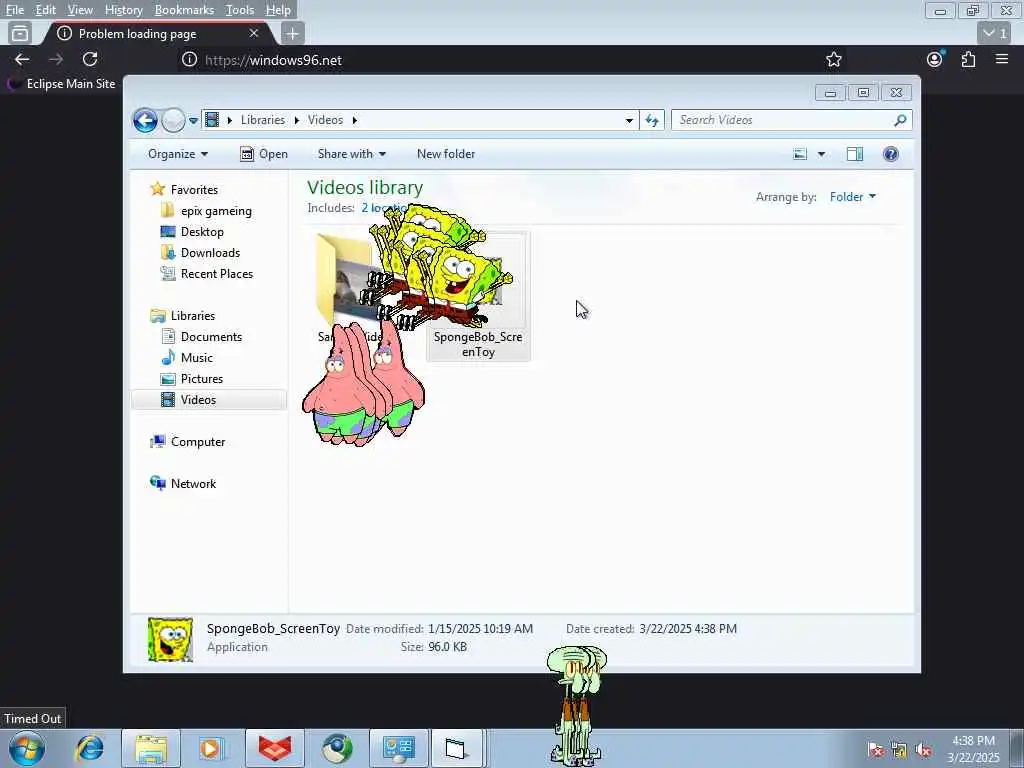The height and width of the screenshot is (768, 1024).
Task: Select the SpongeBob_ScreenToy file
Action: (x=478, y=296)
